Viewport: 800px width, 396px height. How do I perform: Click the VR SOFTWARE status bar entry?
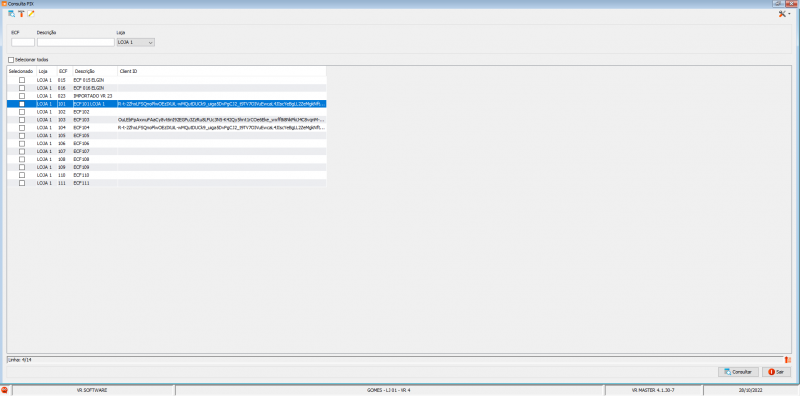[x=93, y=390]
